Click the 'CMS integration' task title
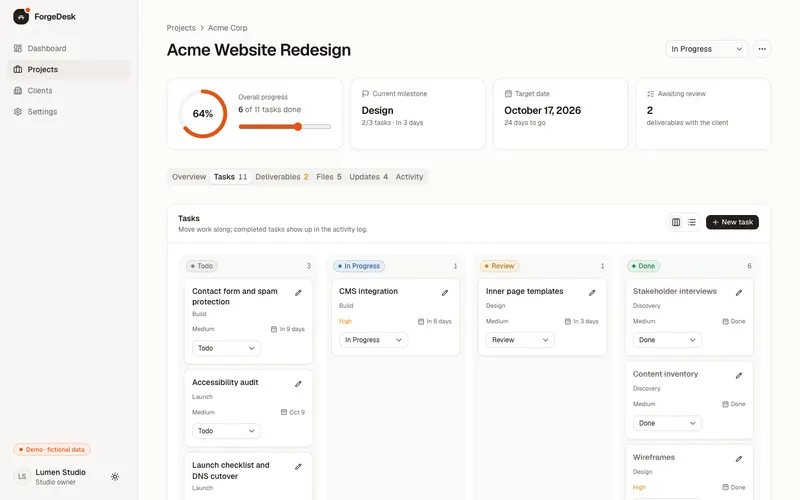This screenshot has width=800, height=500. pyautogui.click(x=368, y=291)
